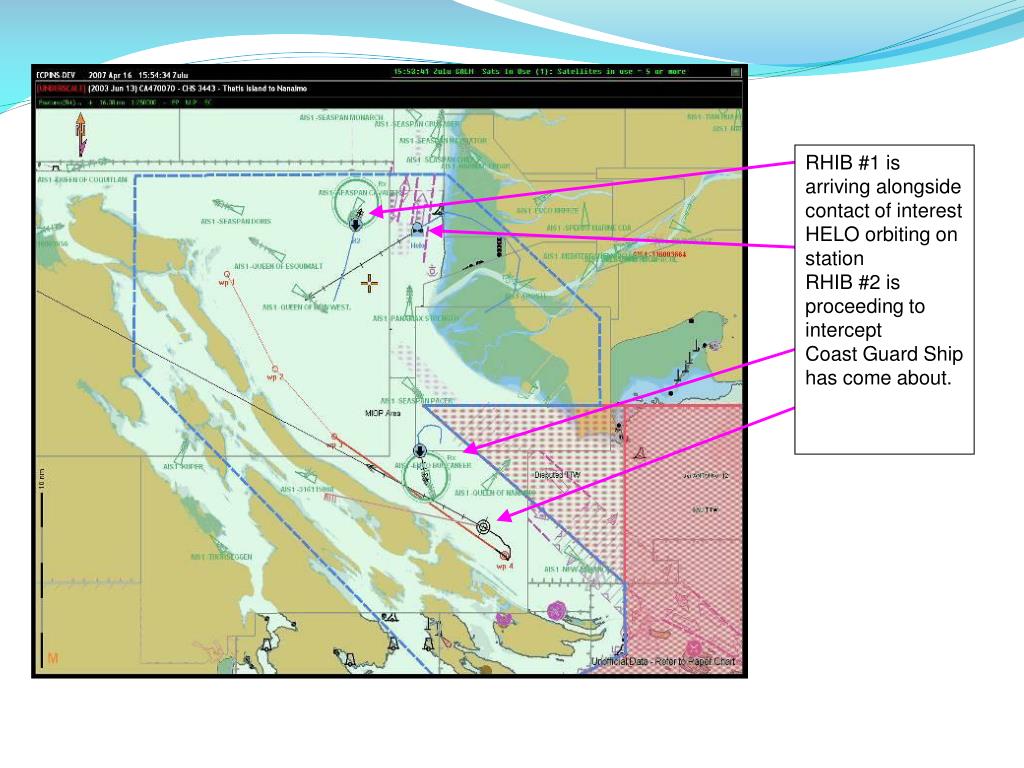Click the Coast Guard ship bullseye target symbol

tap(483, 526)
